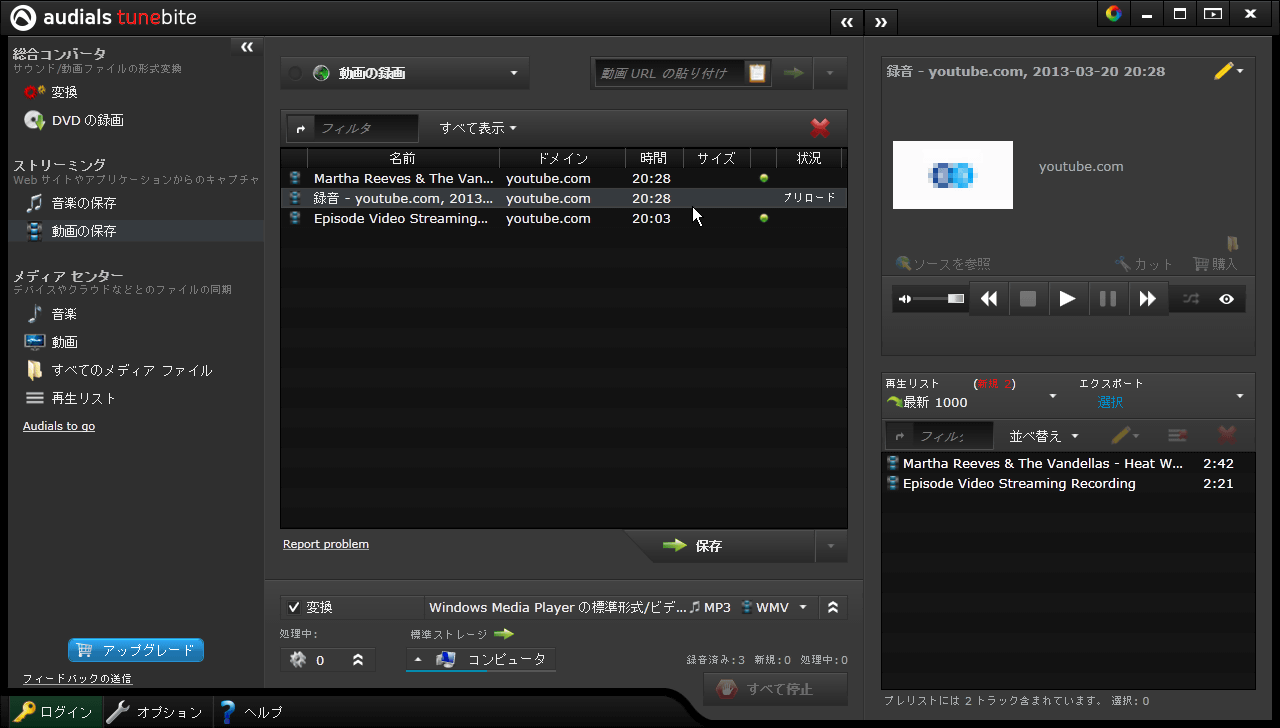This screenshot has width=1280, height=728.
Task: Open 再生リスト in the sidebar
Action: [x=70, y=398]
